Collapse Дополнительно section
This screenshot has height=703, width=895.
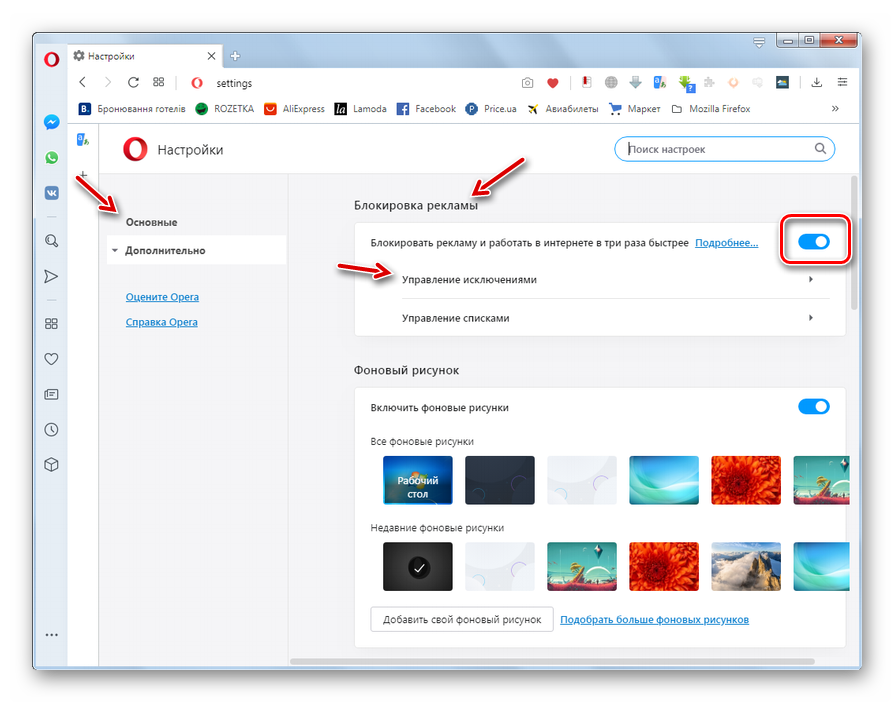click(x=196, y=251)
